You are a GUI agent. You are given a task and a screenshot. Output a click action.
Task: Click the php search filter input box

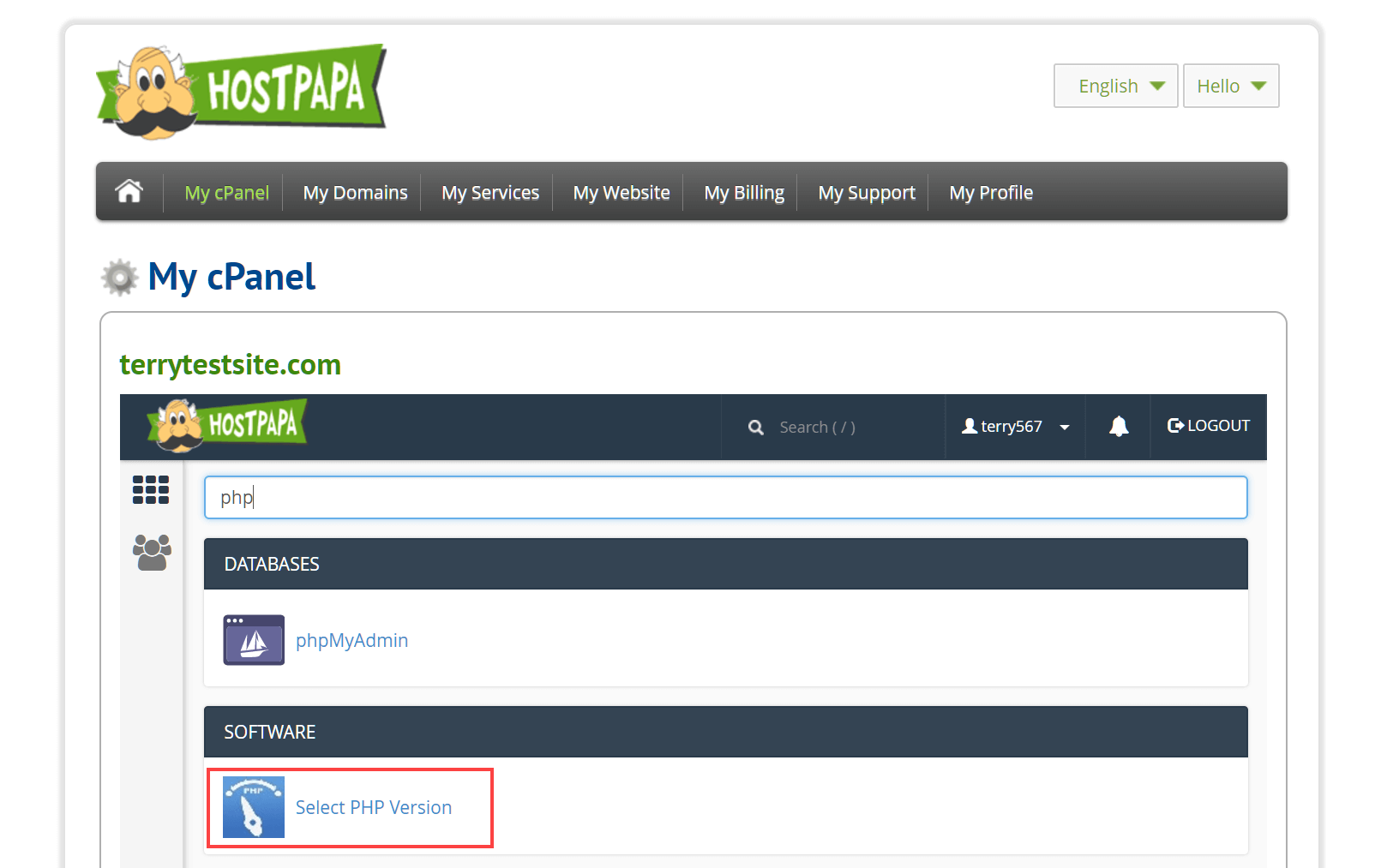click(725, 497)
